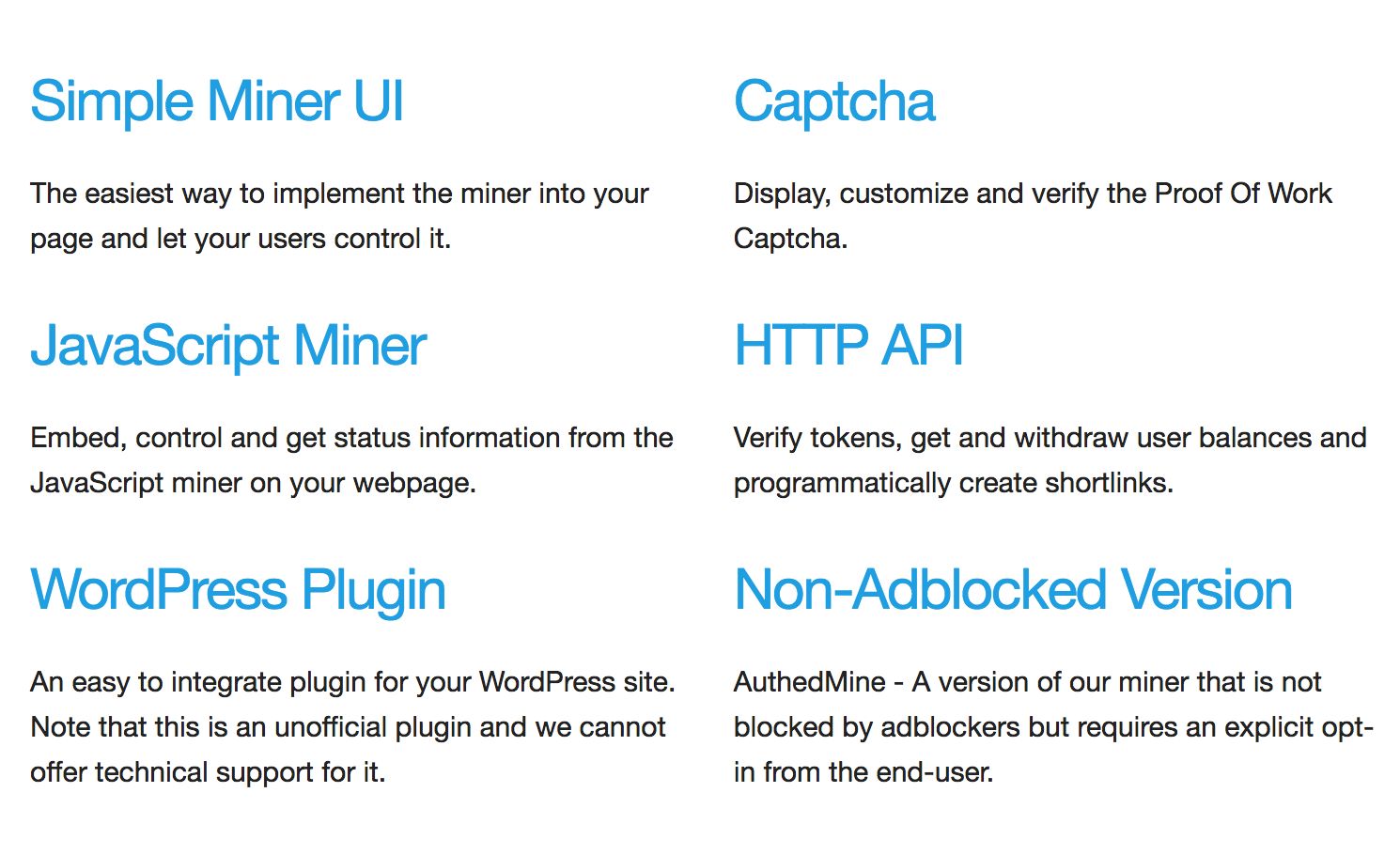
Task: Click the AuthedMine description paragraph
Action: 1053,727
